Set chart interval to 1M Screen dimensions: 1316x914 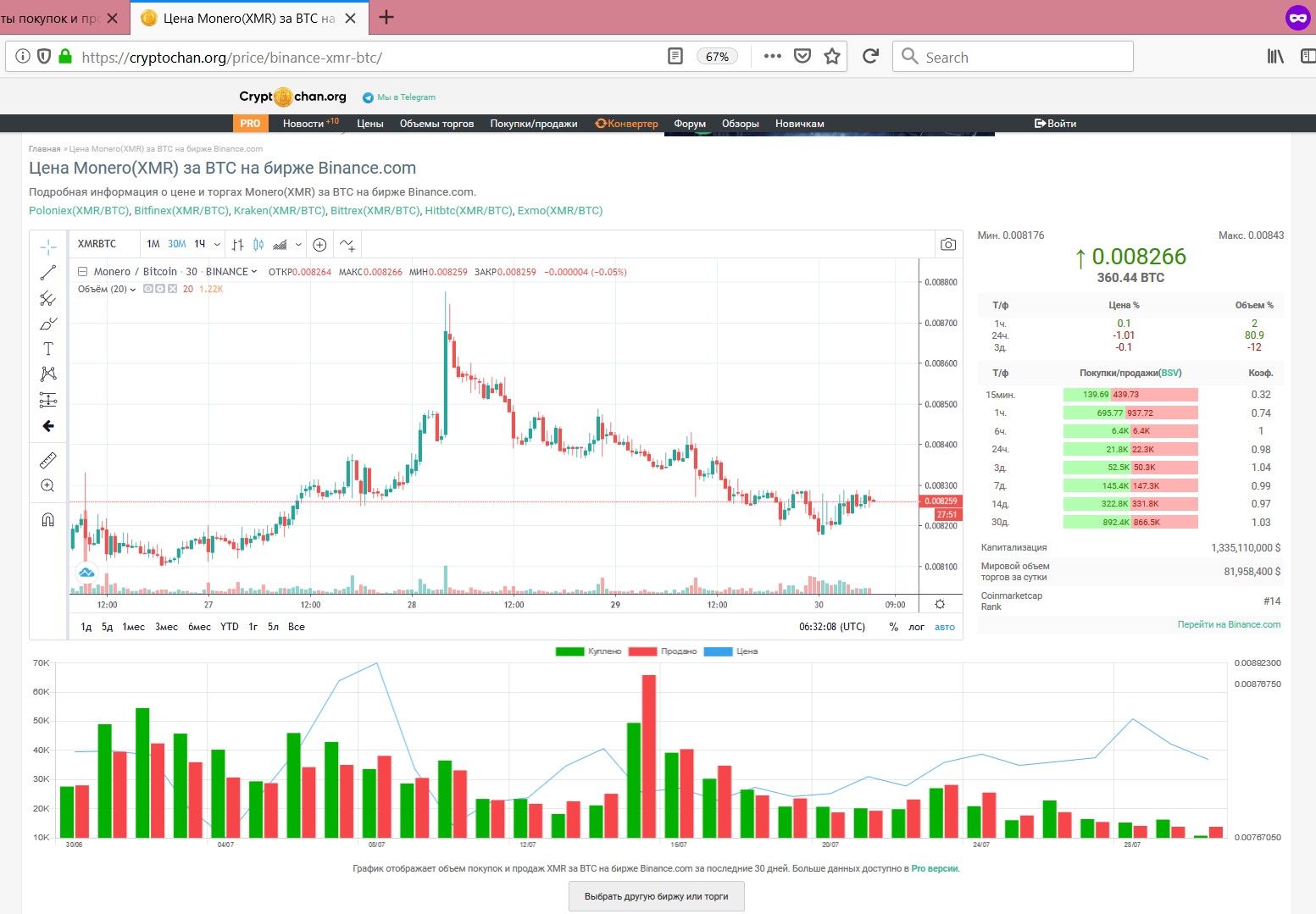pyautogui.click(x=153, y=244)
